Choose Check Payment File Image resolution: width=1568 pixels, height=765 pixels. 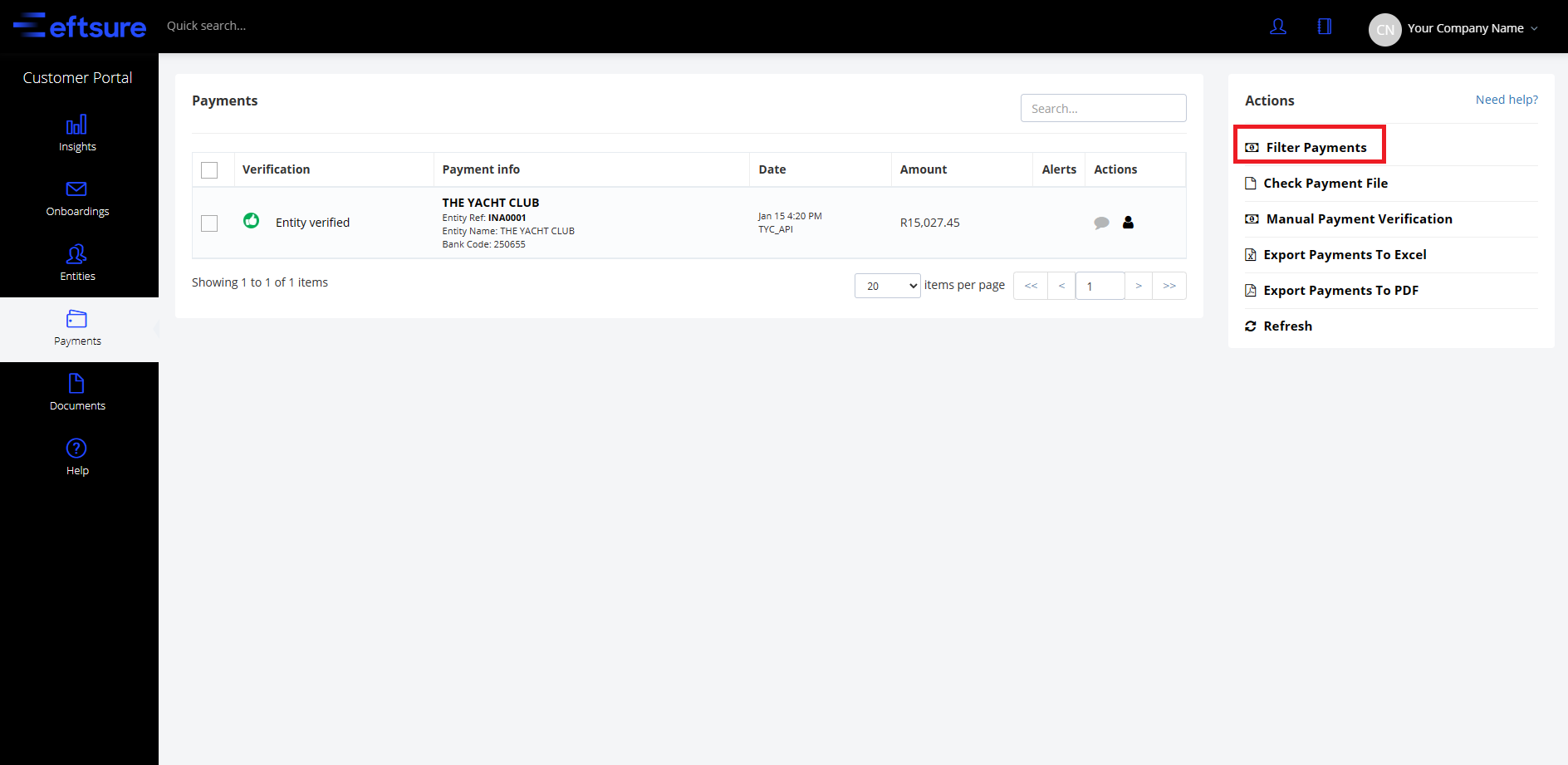pos(1316,183)
